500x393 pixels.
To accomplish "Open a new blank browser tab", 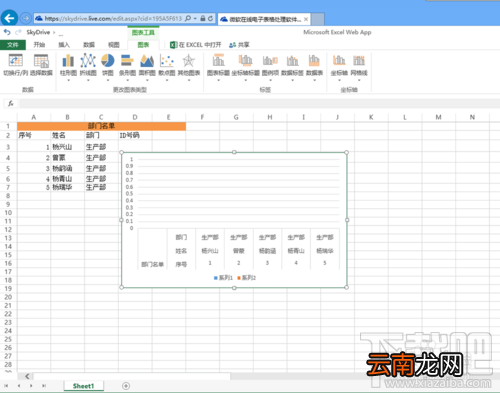I will (x=318, y=19).
